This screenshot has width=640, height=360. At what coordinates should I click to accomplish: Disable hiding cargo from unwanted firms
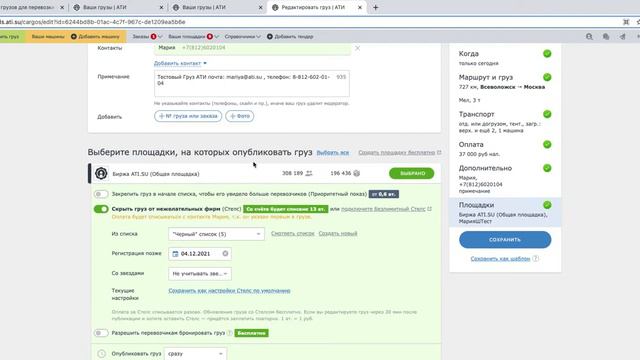coord(101,209)
